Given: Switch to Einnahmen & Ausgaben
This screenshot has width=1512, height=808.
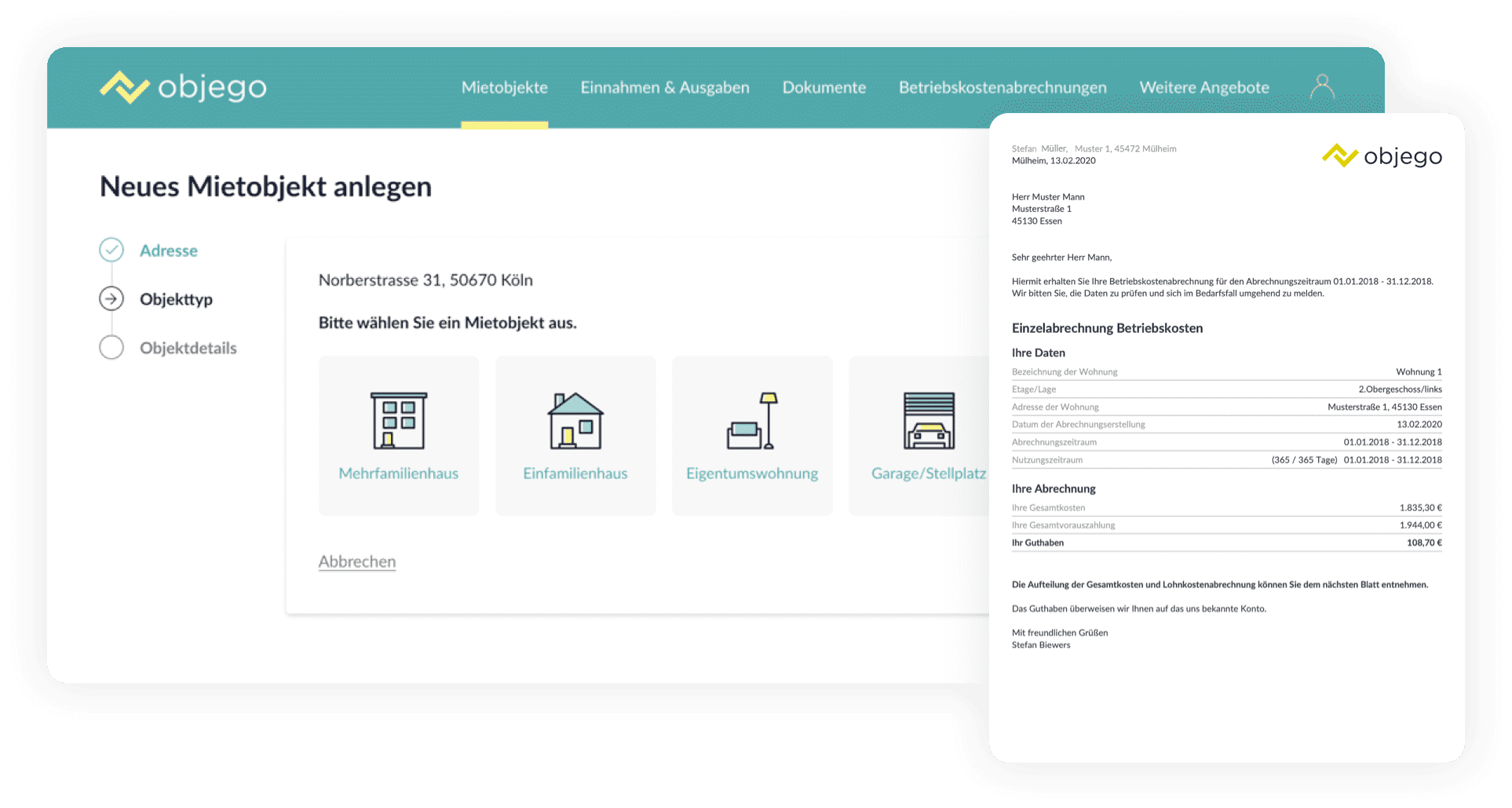Looking at the screenshot, I should pos(665,87).
